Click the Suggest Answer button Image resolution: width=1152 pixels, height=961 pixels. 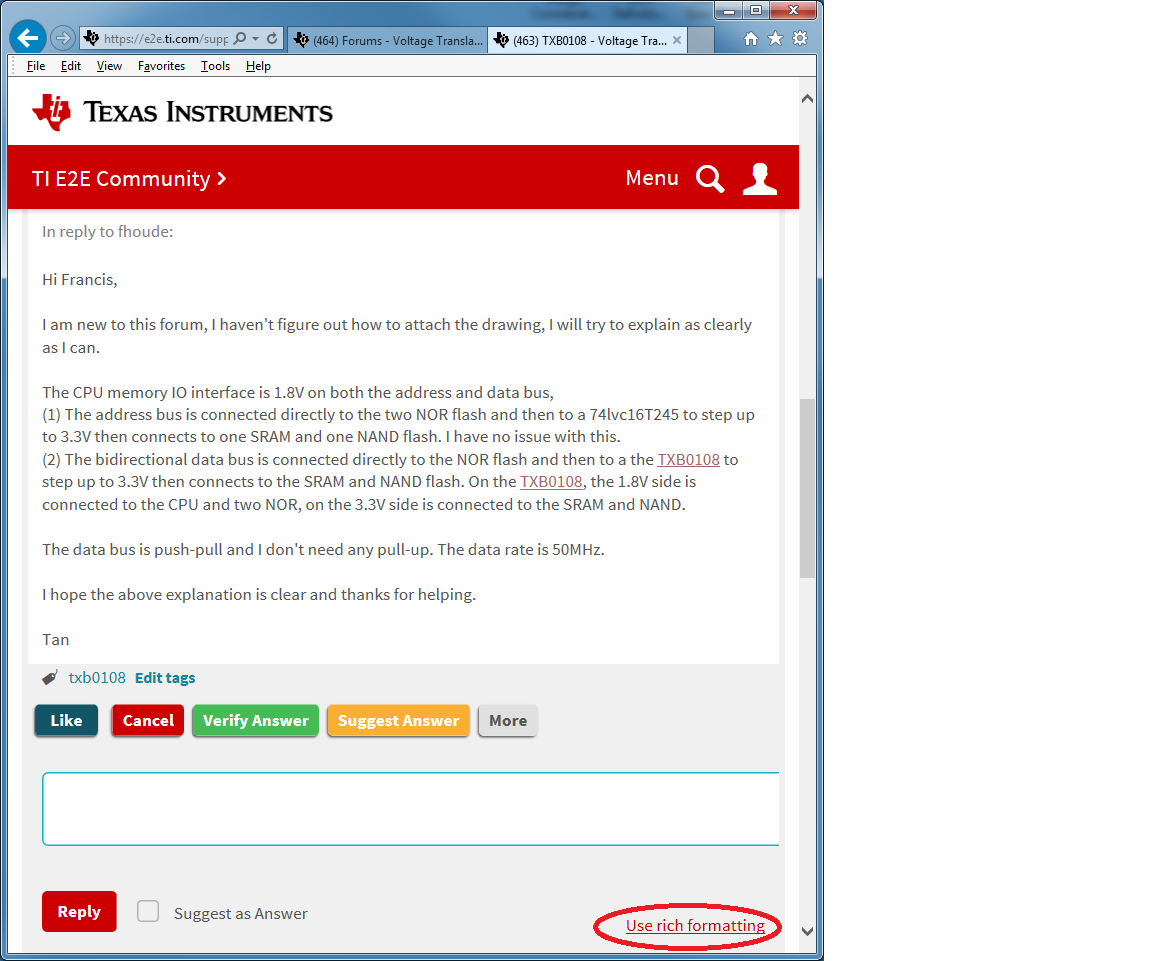click(398, 721)
